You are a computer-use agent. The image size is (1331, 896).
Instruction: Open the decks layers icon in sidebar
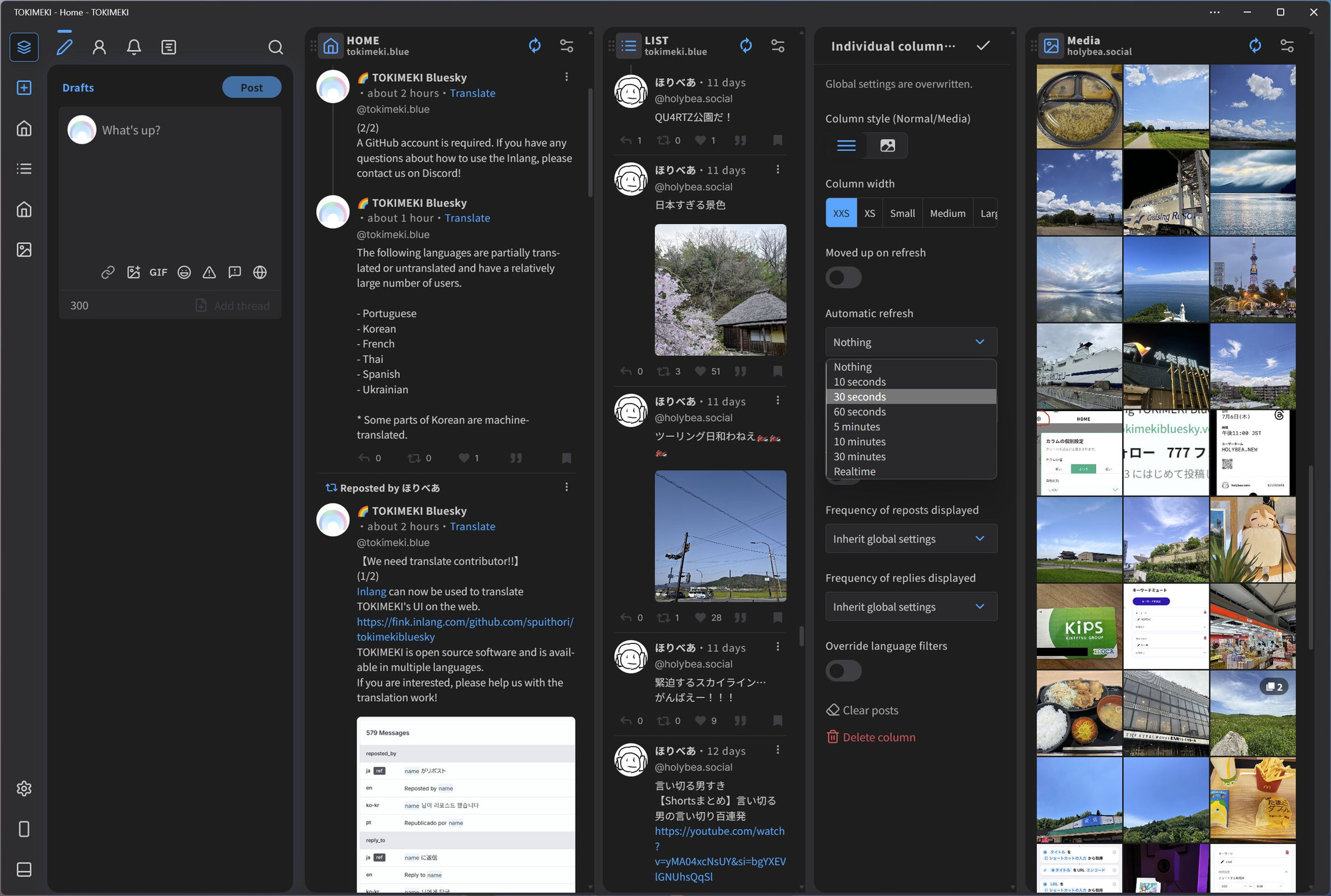[24, 47]
